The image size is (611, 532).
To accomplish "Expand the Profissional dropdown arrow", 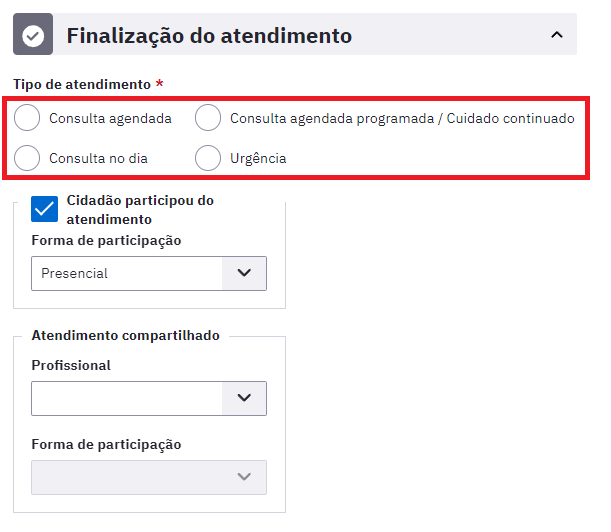I will tap(244, 398).
